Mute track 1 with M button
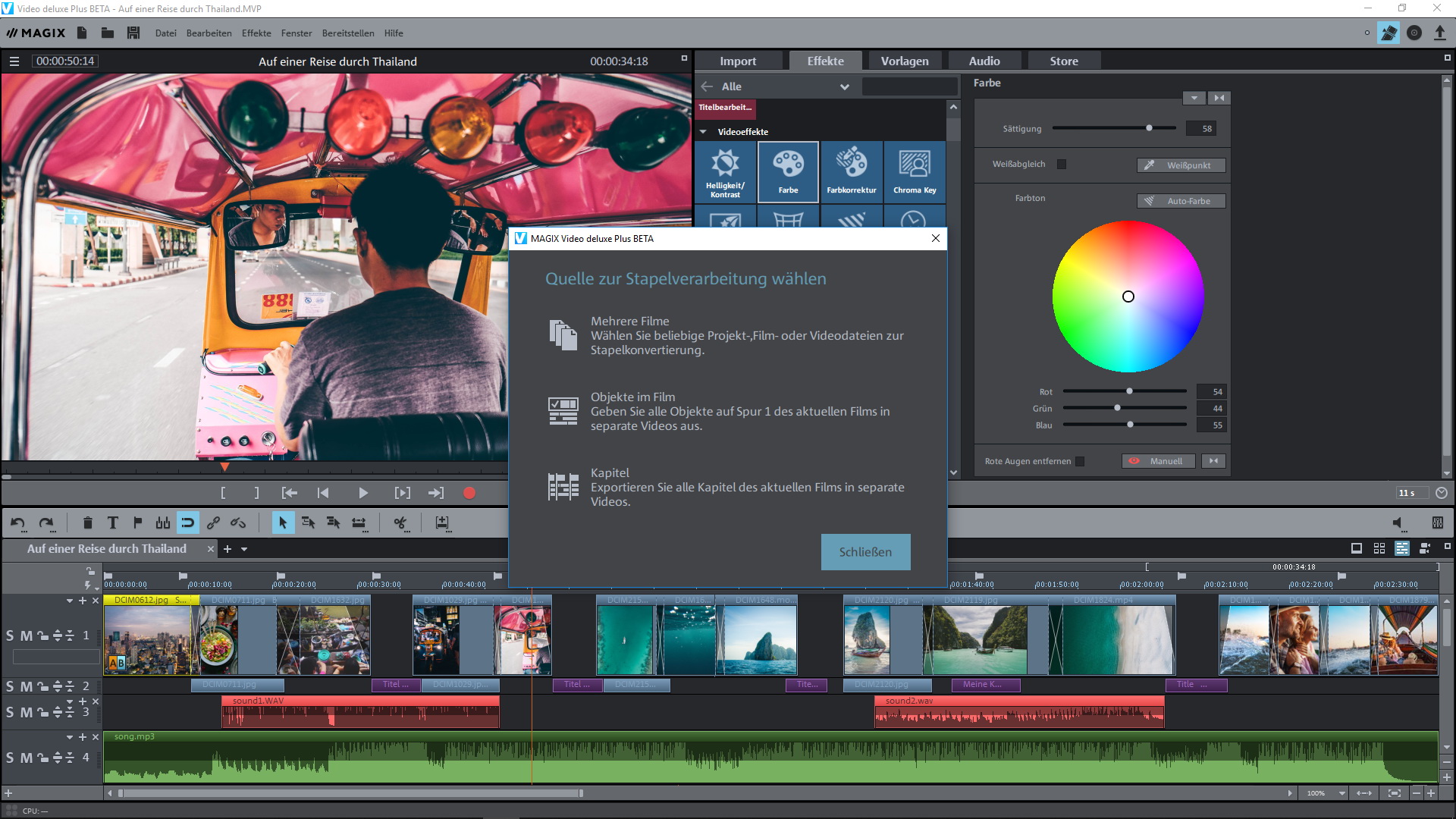1456x819 pixels. tap(26, 635)
